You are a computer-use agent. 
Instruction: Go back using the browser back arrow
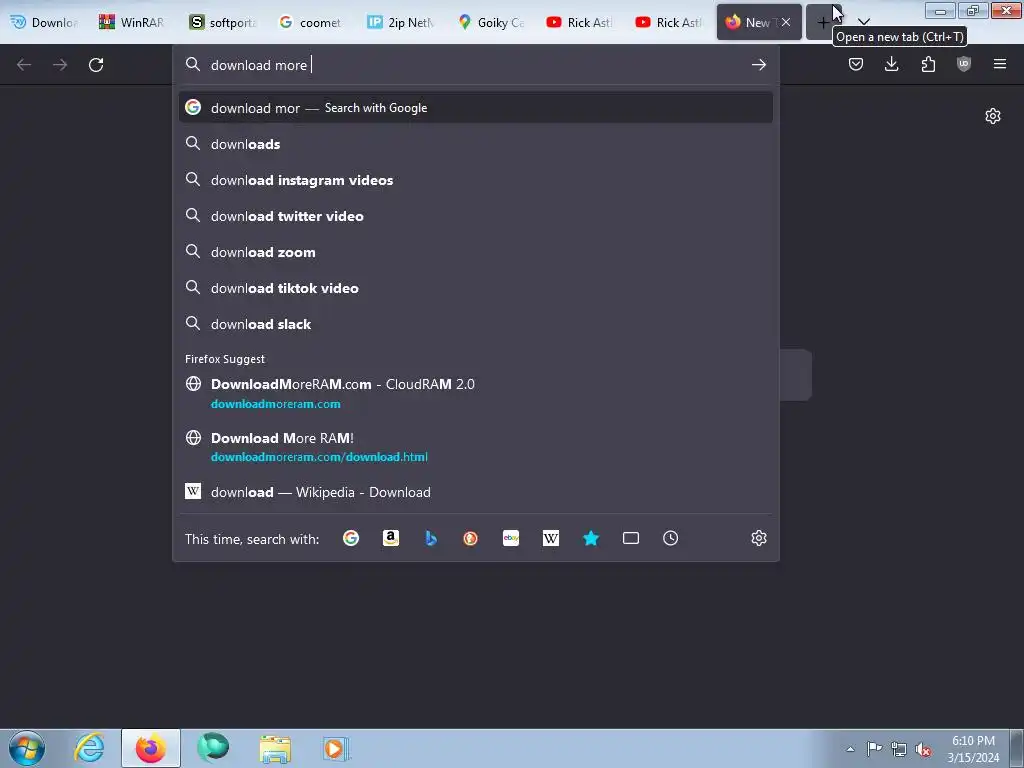24,65
